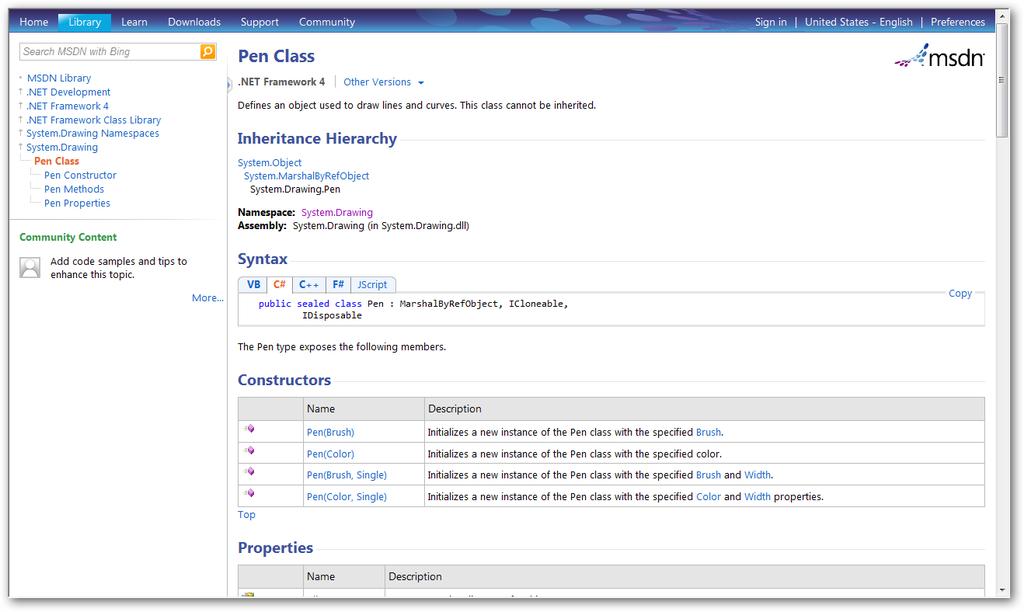Open System.Object hierarchy link

coord(270,163)
